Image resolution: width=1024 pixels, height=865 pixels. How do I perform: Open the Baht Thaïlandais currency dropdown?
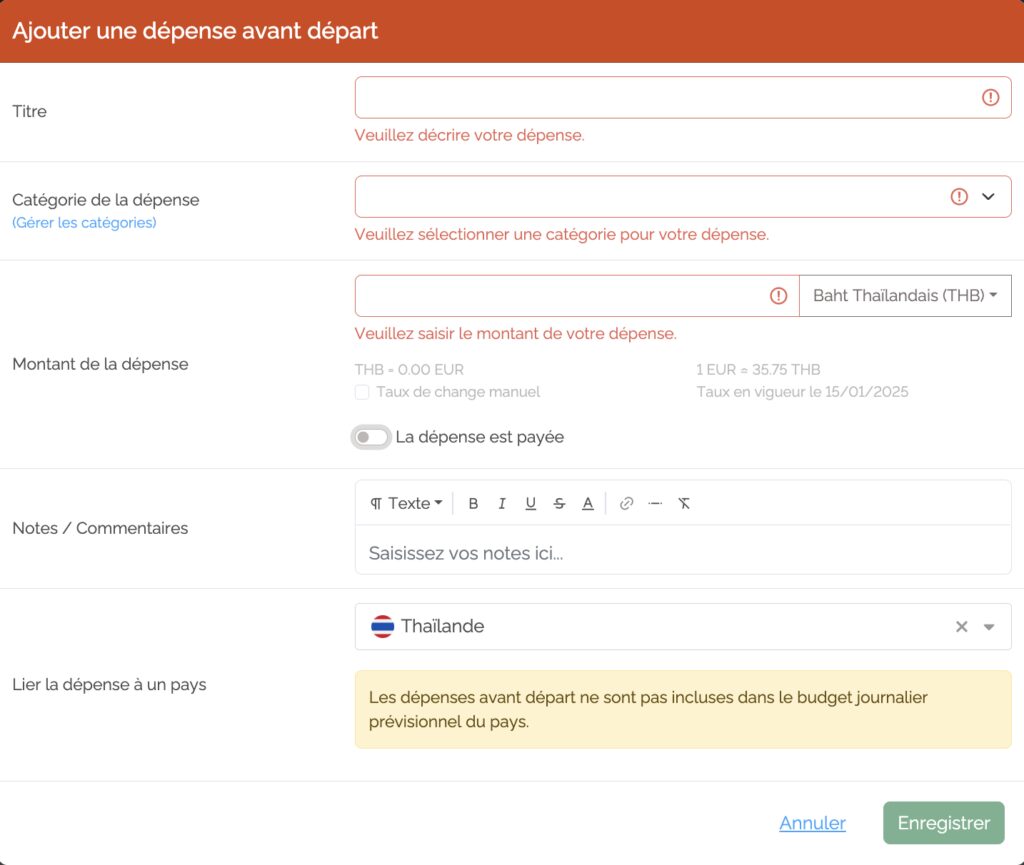[x=905, y=296]
